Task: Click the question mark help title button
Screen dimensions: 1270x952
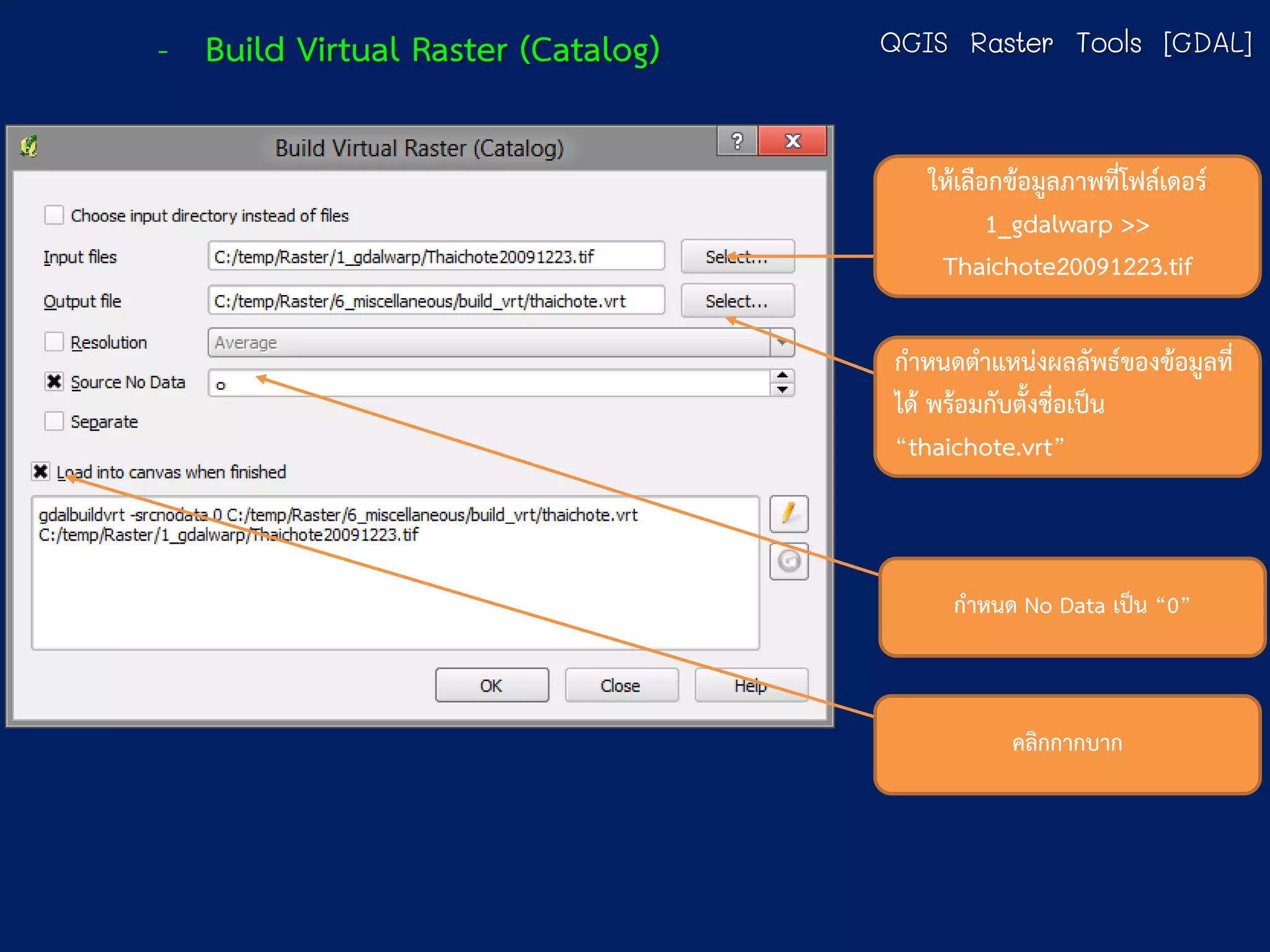Action: pyautogui.click(x=737, y=141)
